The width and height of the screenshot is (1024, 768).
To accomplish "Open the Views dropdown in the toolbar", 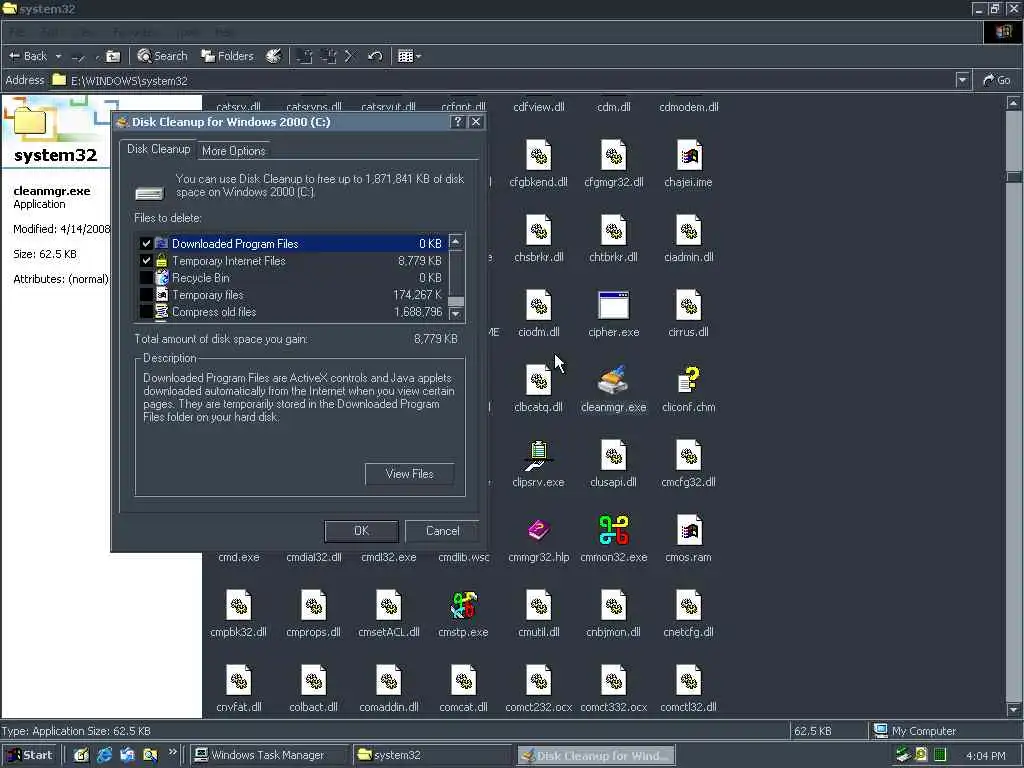I will point(409,56).
